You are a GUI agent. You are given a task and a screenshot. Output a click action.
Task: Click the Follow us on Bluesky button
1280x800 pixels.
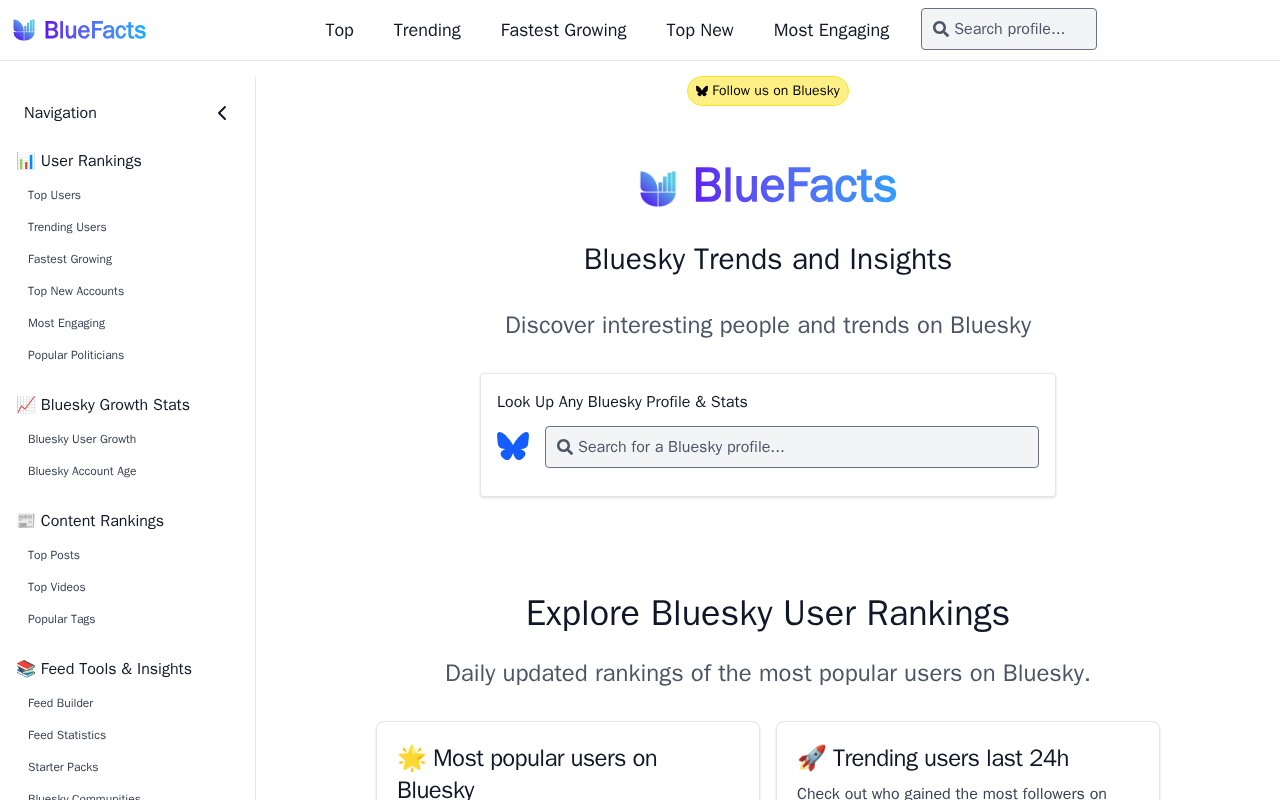point(768,91)
